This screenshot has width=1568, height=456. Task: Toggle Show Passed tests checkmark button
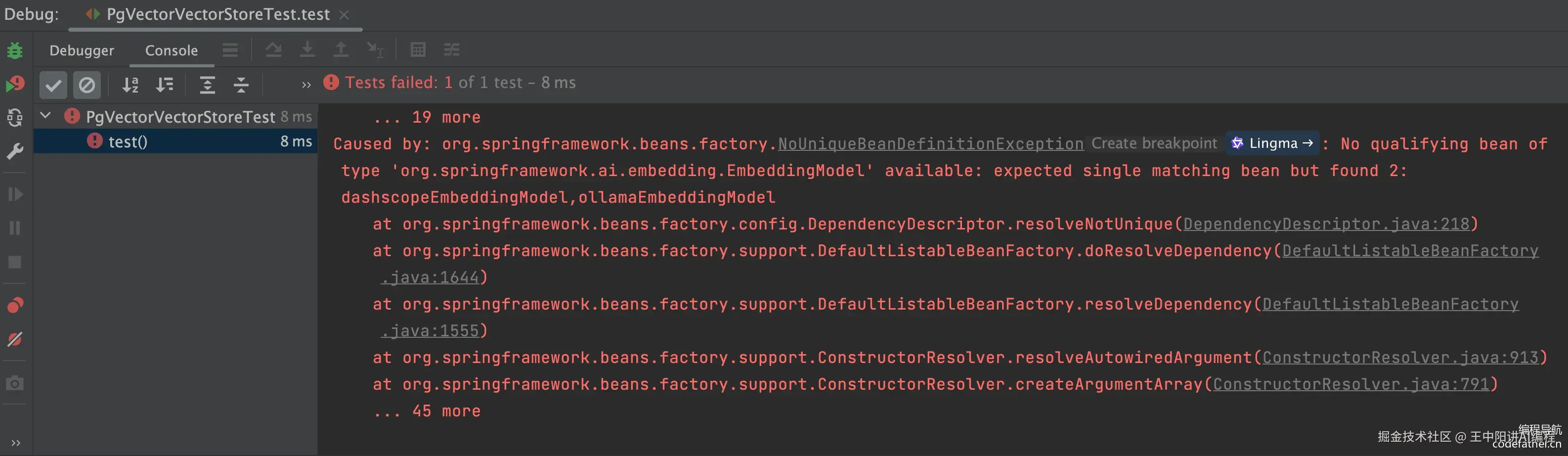53,85
